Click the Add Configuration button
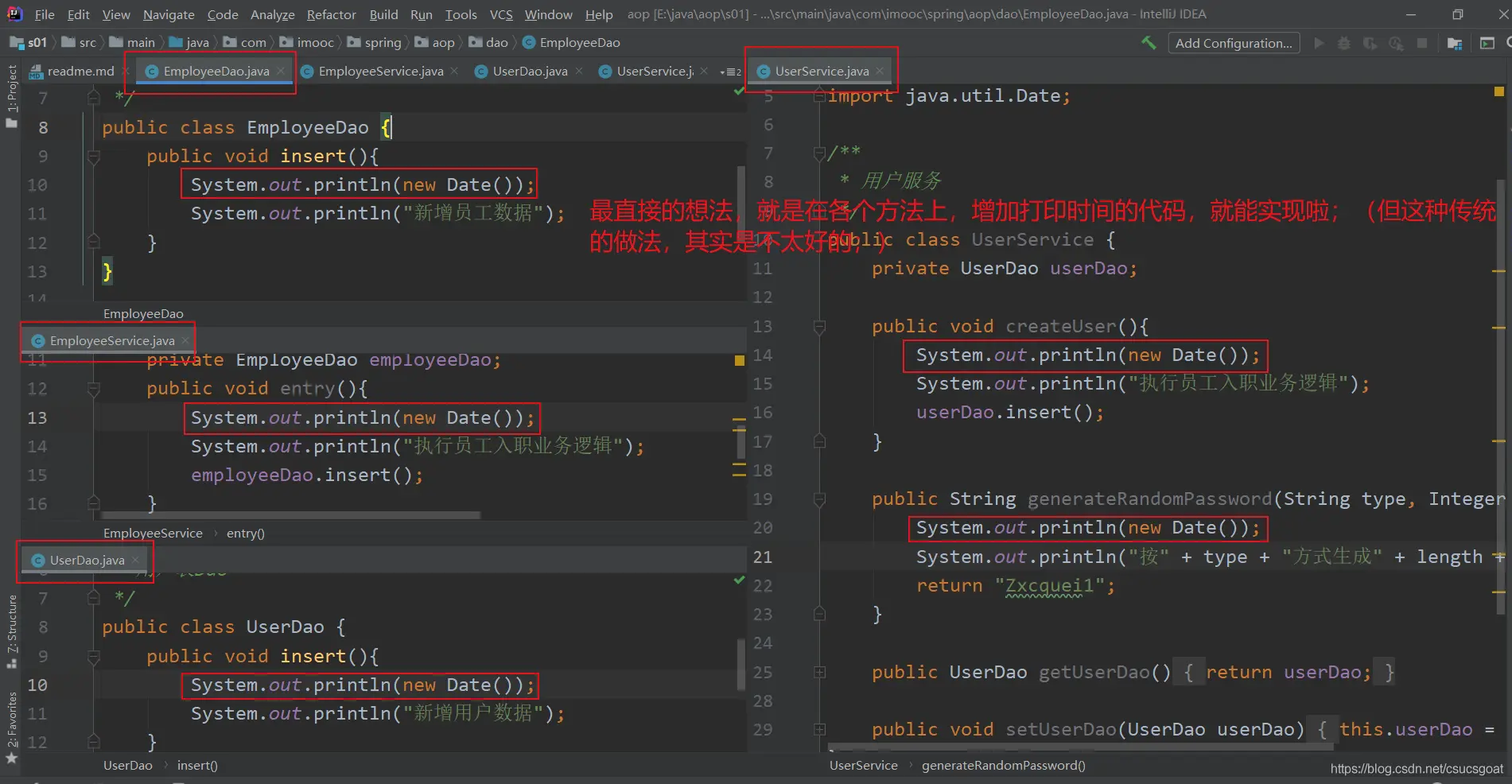Image resolution: width=1512 pixels, height=784 pixels. coord(1233,43)
